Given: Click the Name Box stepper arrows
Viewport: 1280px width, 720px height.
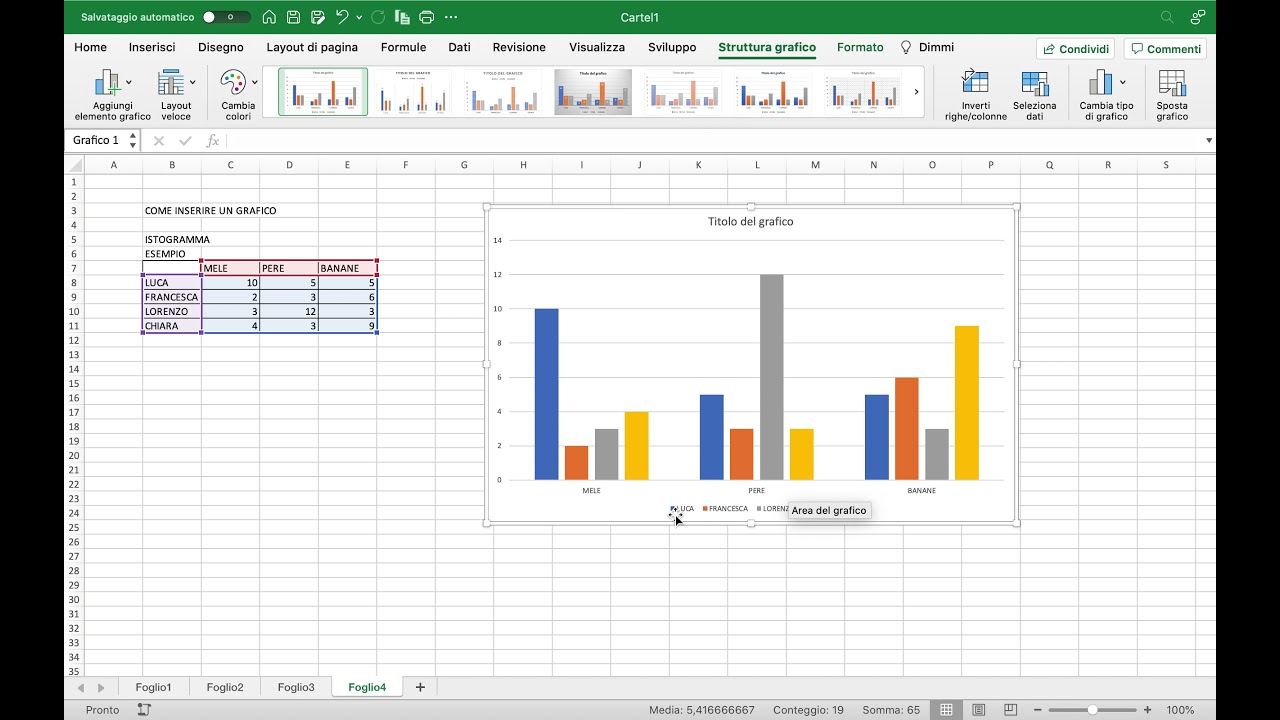Looking at the screenshot, I should [x=133, y=141].
